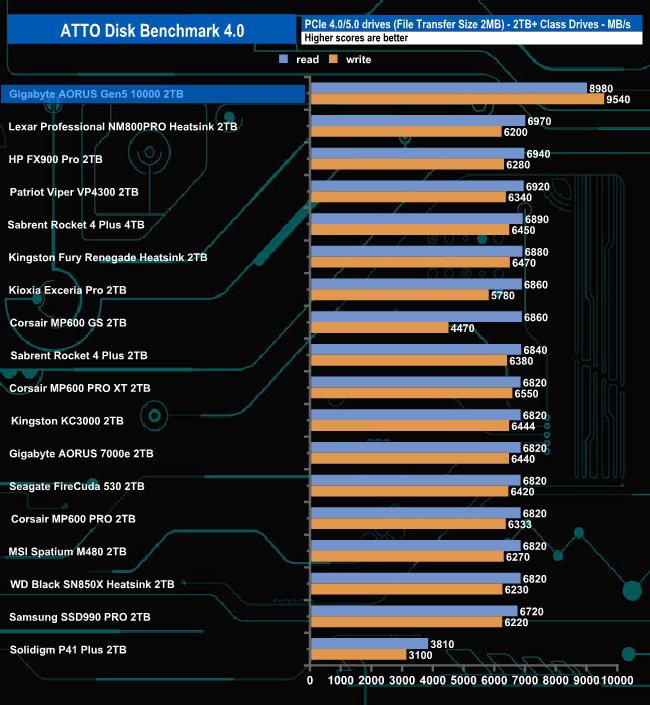The height and width of the screenshot is (705, 650).
Task: Select Lexar Professional NM800PRO Heatsink 2TB label
Action: (123, 127)
